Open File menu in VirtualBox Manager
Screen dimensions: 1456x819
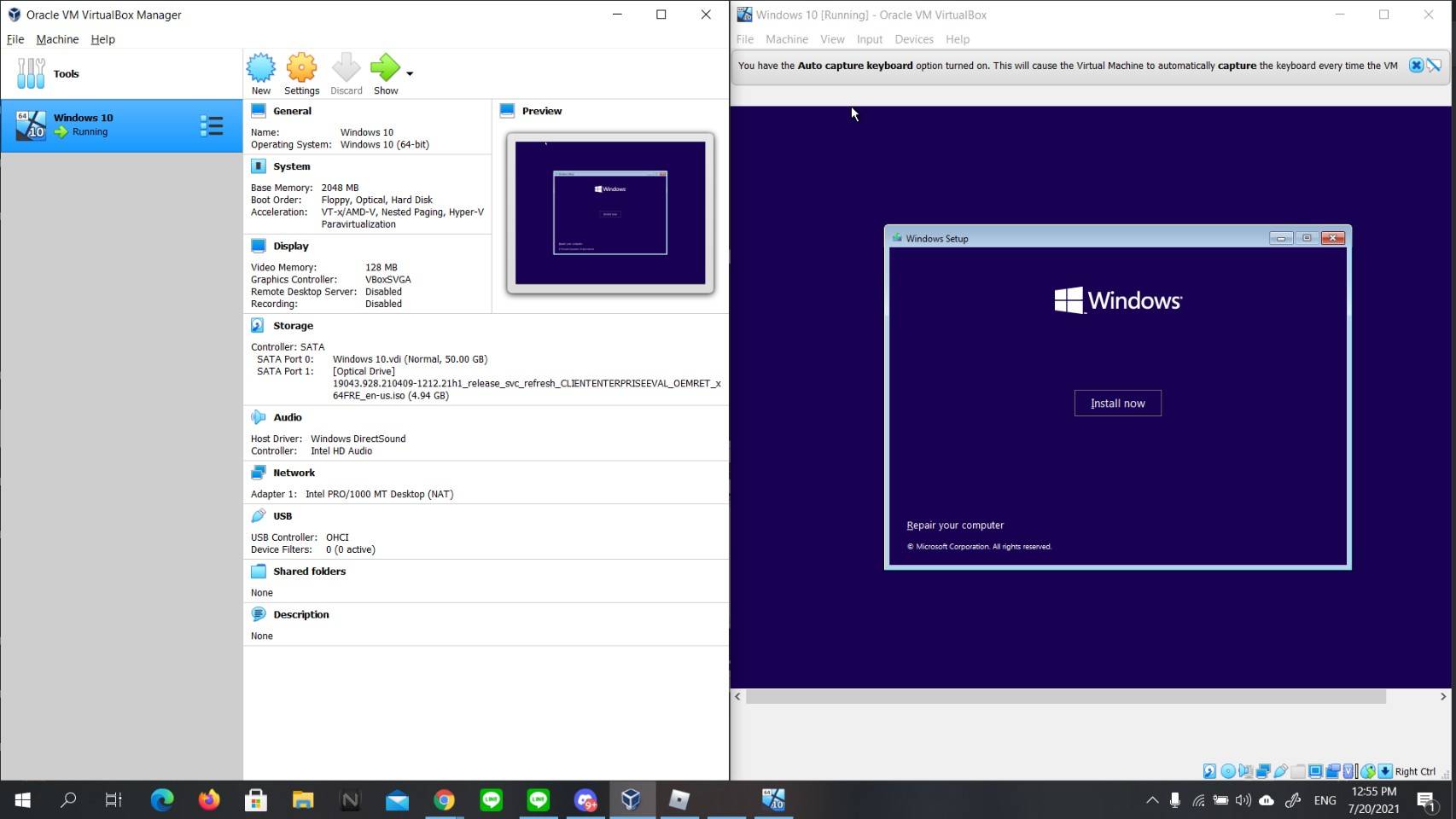tap(15, 39)
